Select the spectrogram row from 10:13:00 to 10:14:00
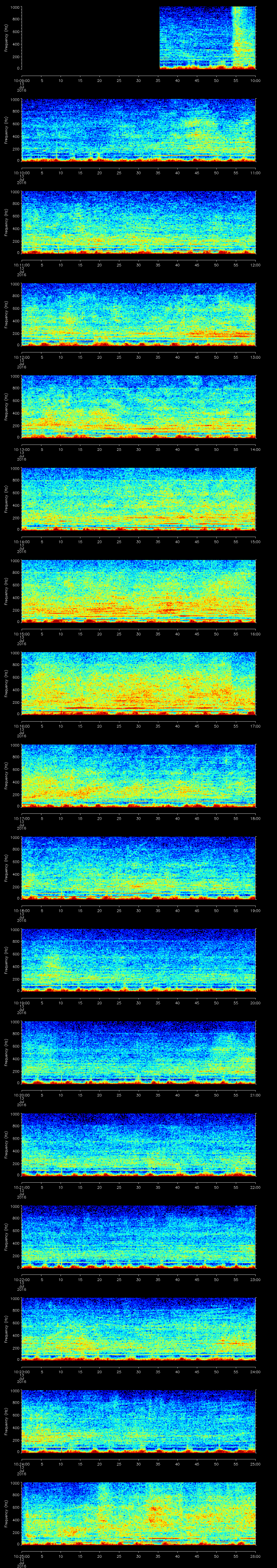 click(138, 407)
